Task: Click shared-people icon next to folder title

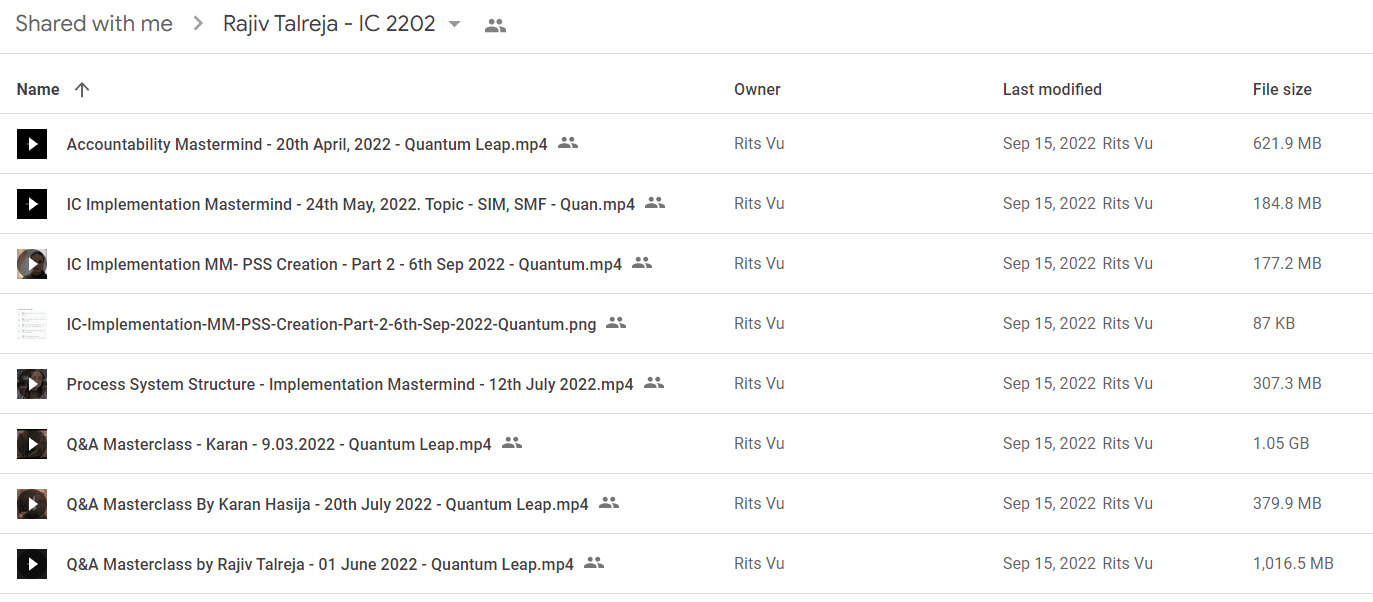Action: point(495,26)
